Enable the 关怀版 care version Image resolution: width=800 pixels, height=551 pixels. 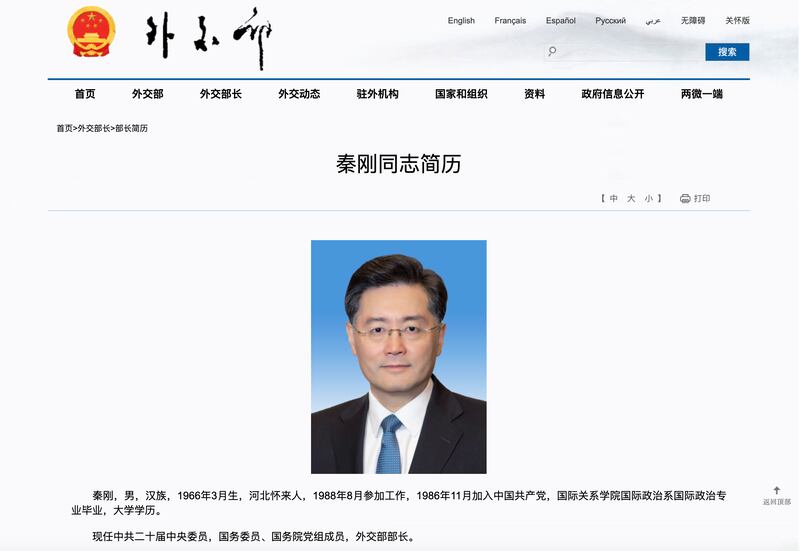(x=737, y=21)
